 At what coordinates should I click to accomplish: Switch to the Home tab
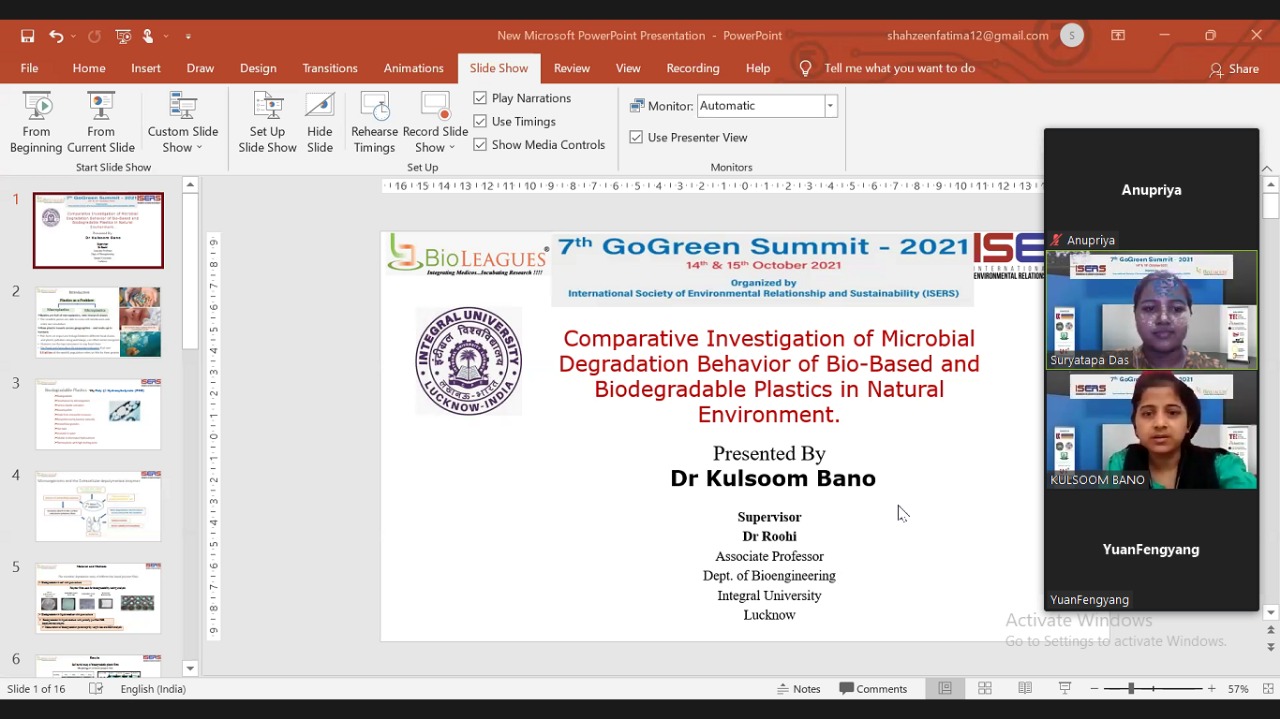point(89,68)
